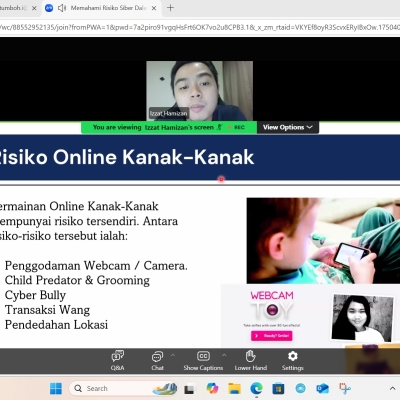The image size is (400, 400).
Task: Click the Zoom icon on the active tab
Action: click(x=49, y=8)
